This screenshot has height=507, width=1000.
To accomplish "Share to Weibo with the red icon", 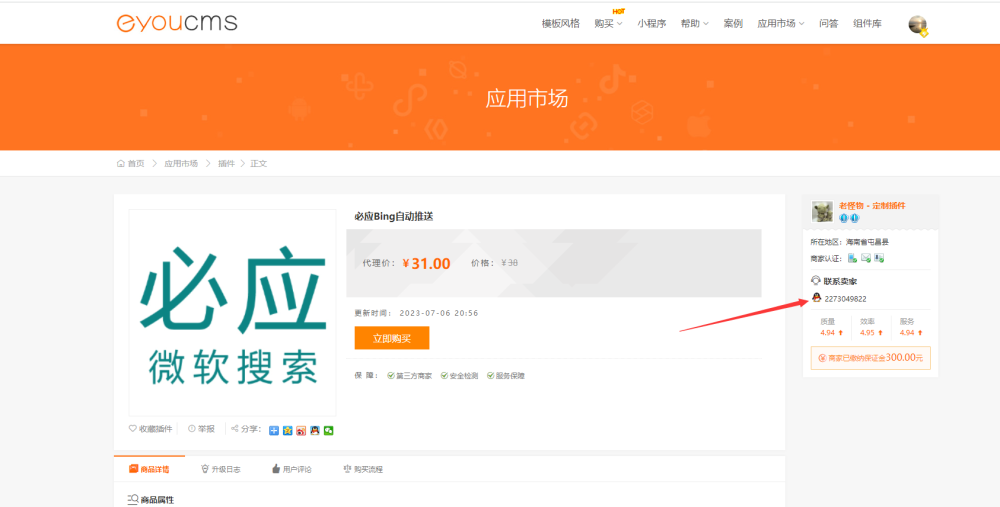I will [x=301, y=430].
